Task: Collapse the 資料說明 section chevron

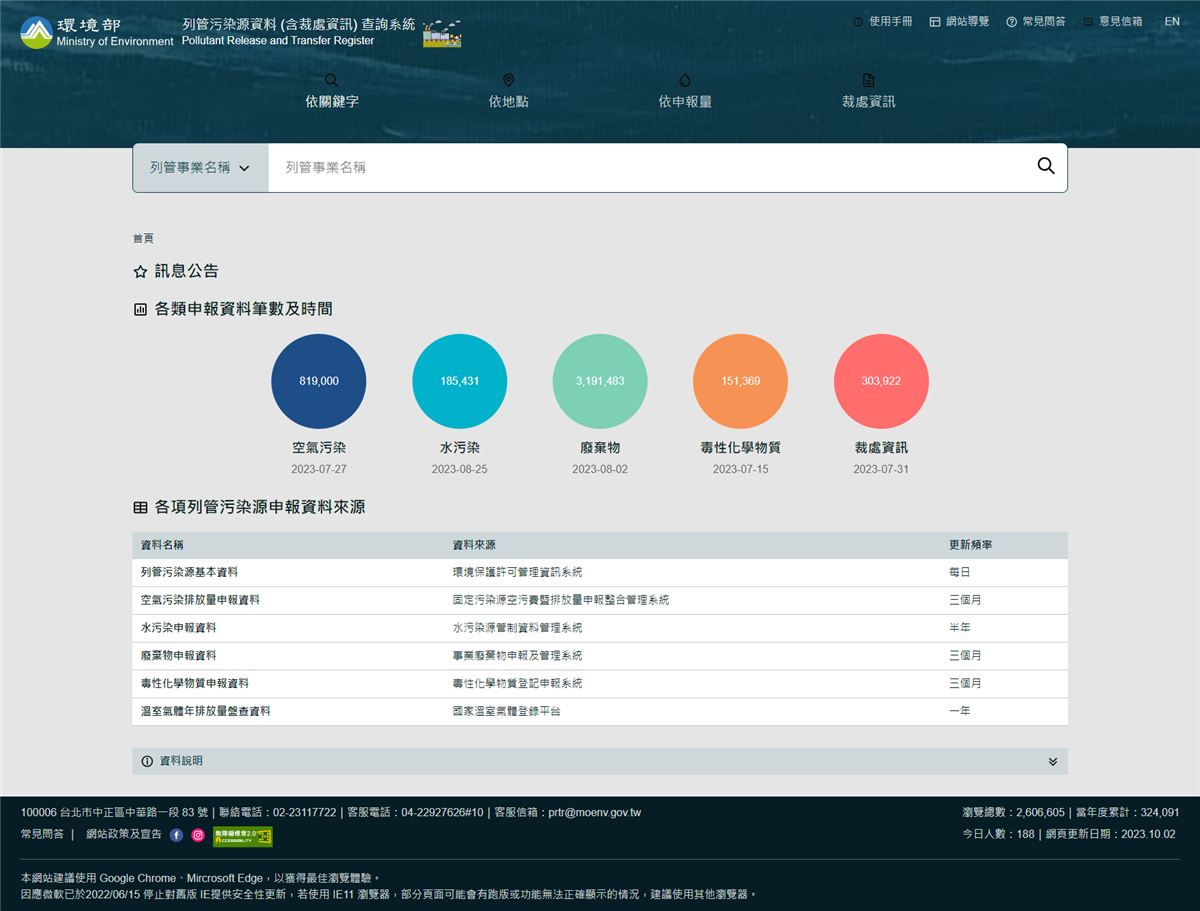Action: (1052, 761)
